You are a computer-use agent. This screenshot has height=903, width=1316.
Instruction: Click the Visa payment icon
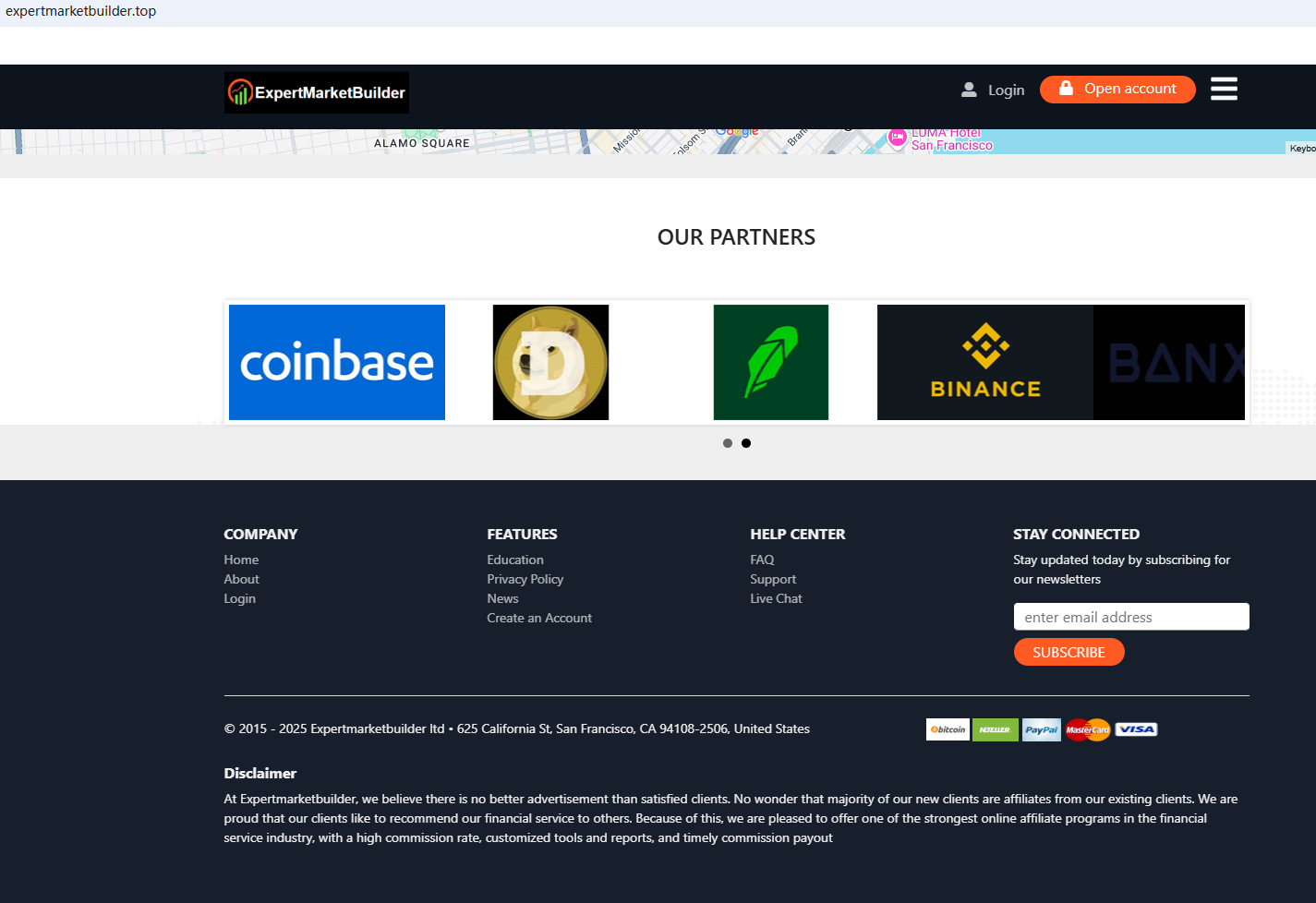pos(1136,729)
